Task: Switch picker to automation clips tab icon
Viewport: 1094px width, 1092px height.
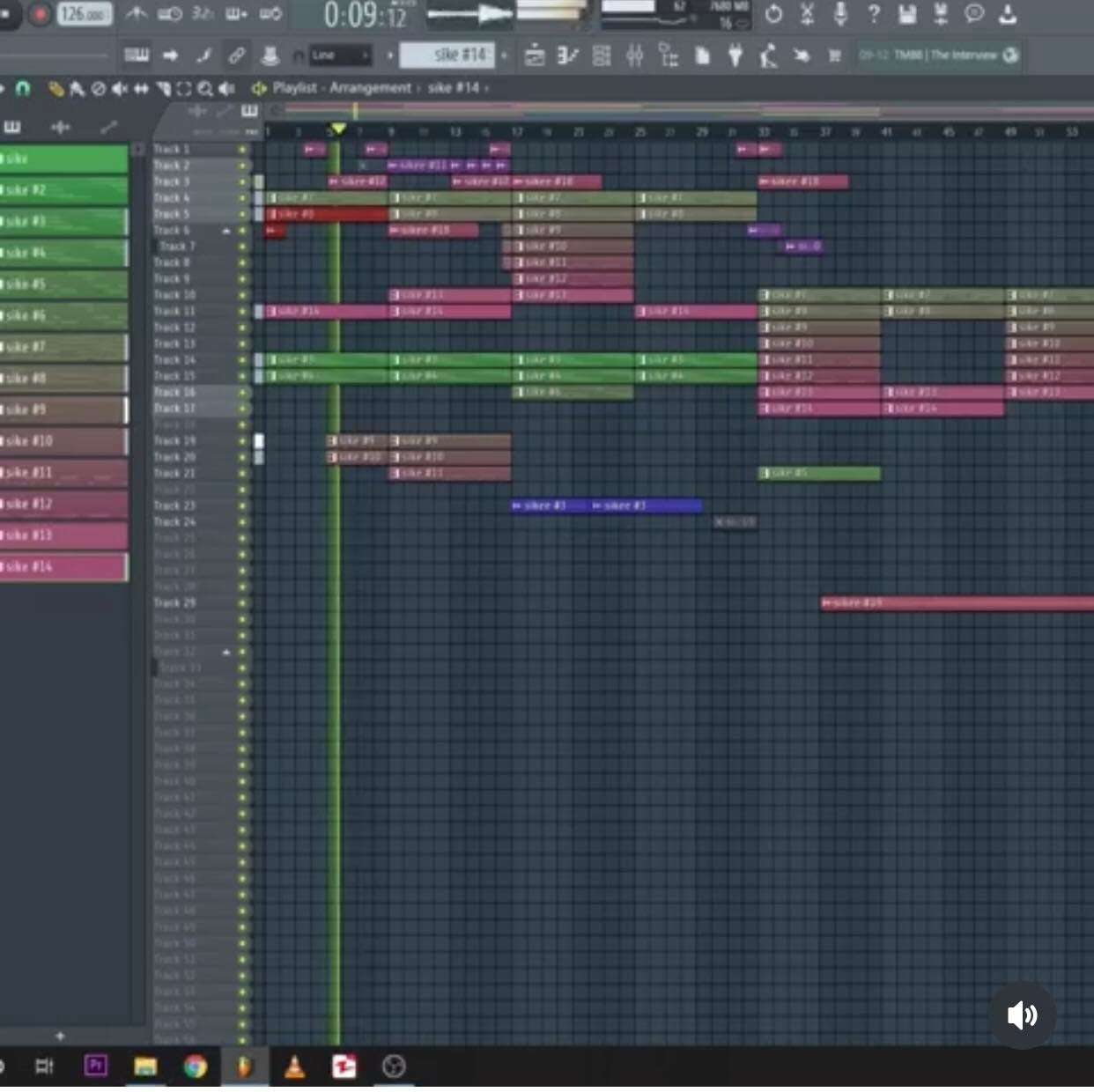Action: point(108,128)
